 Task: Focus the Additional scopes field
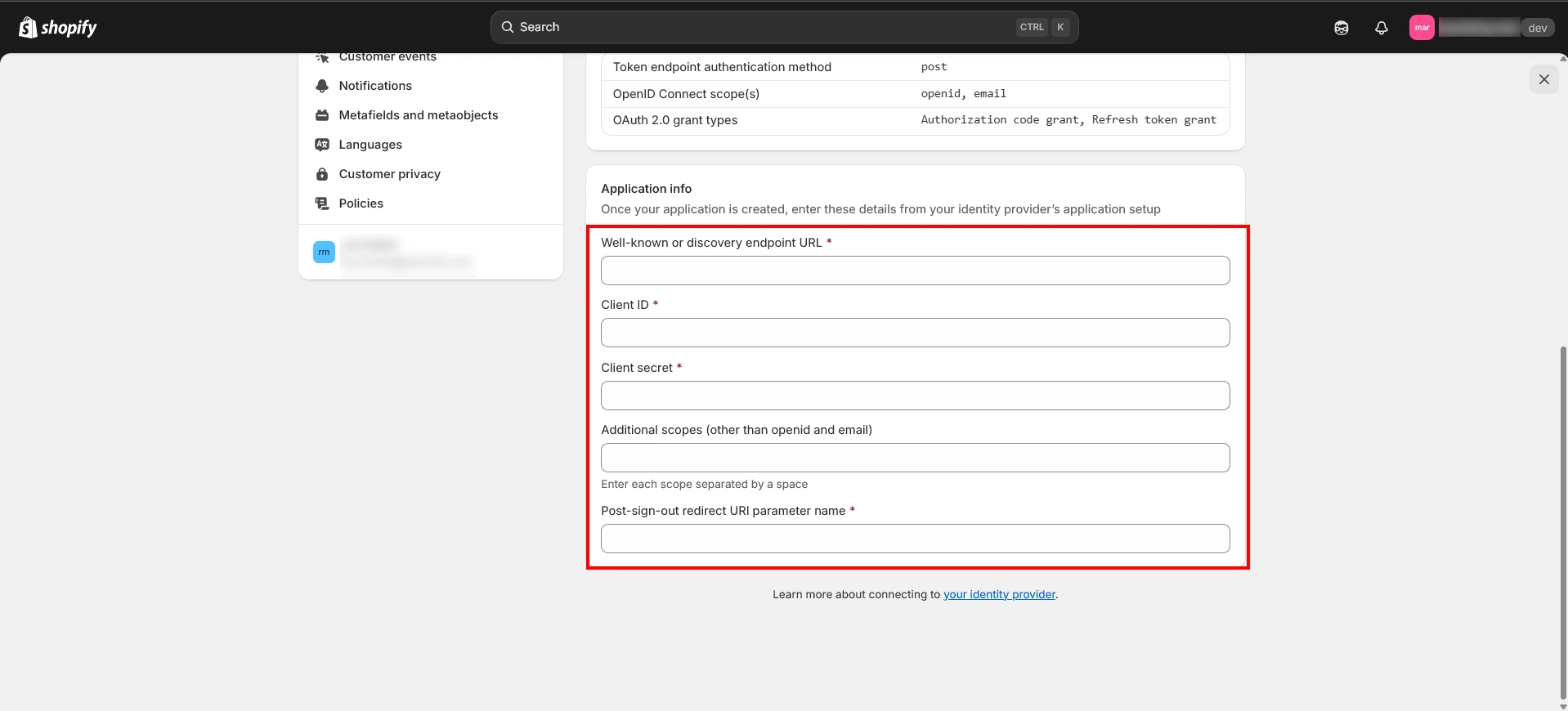915,458
